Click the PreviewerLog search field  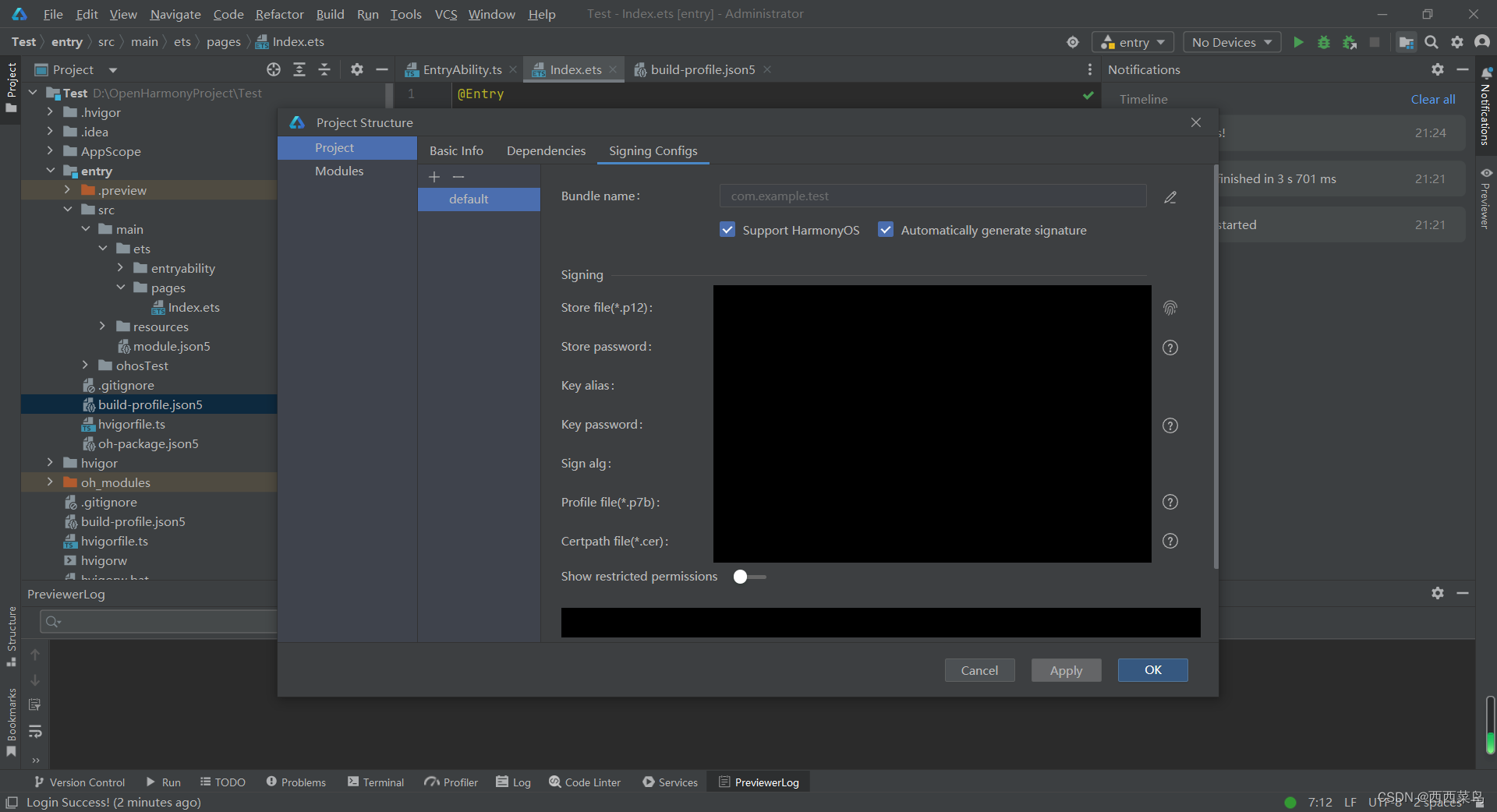158,621
